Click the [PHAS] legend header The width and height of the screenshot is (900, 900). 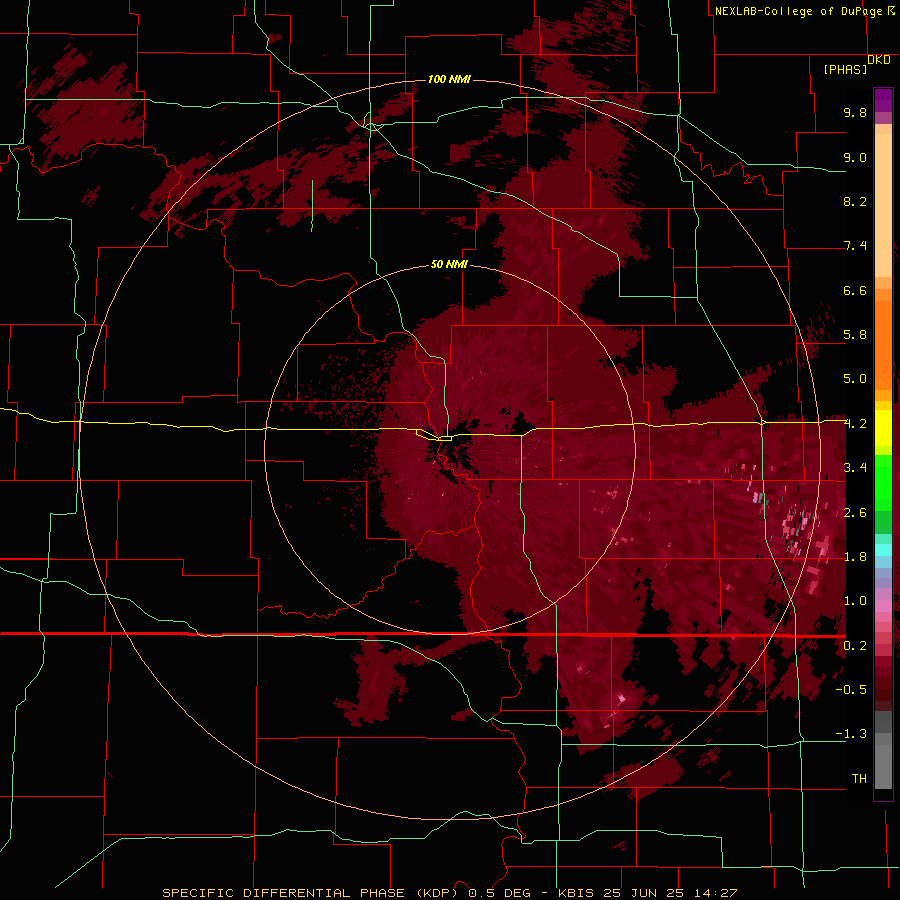845,69
